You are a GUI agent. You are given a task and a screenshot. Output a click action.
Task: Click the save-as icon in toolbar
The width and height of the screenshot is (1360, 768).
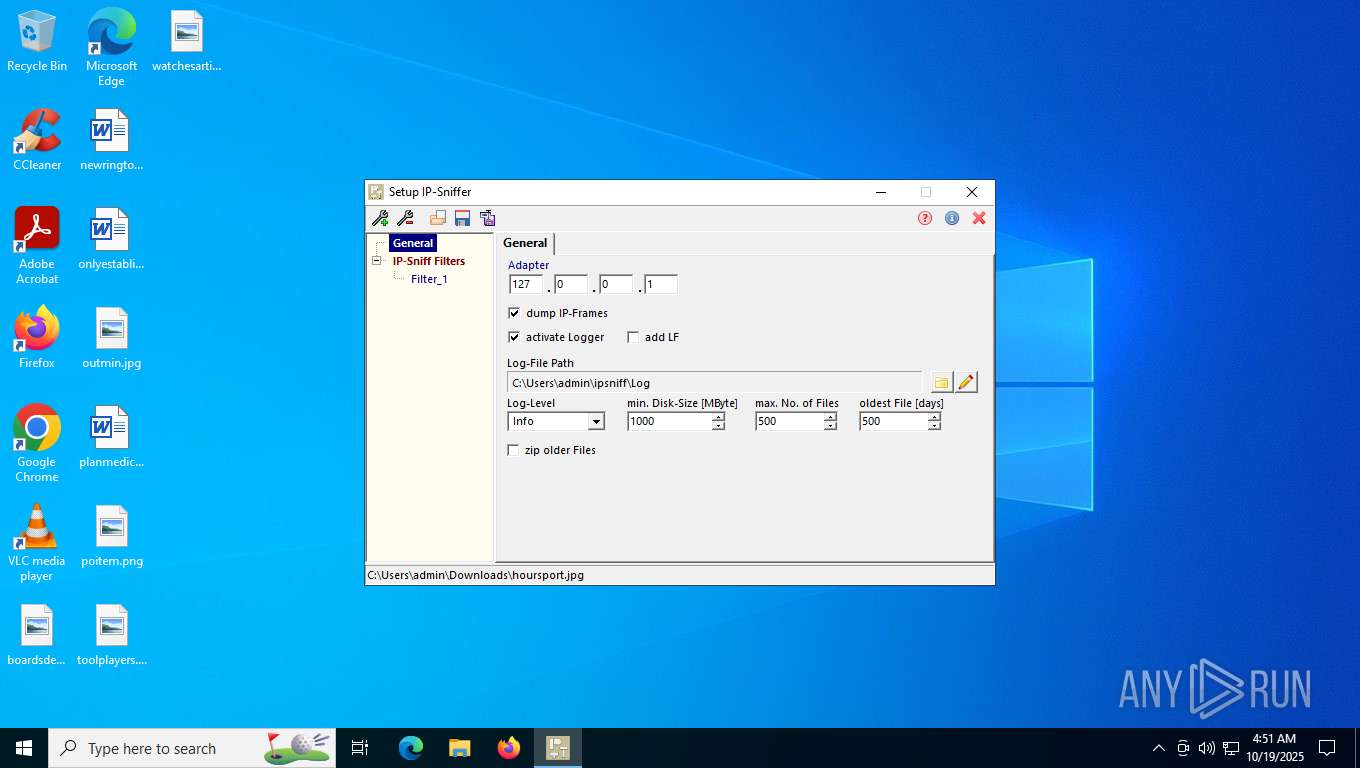[487, 218]
